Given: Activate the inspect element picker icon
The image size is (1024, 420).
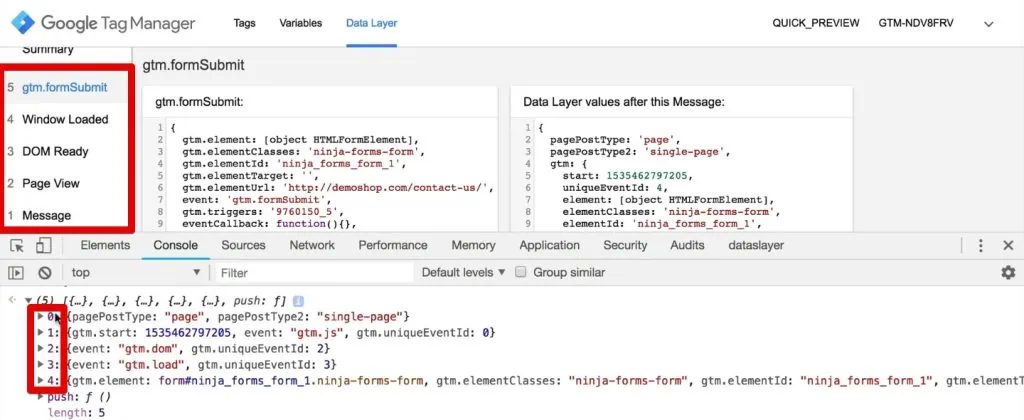Looking at the screenshot, I should [x=18, y=246].
